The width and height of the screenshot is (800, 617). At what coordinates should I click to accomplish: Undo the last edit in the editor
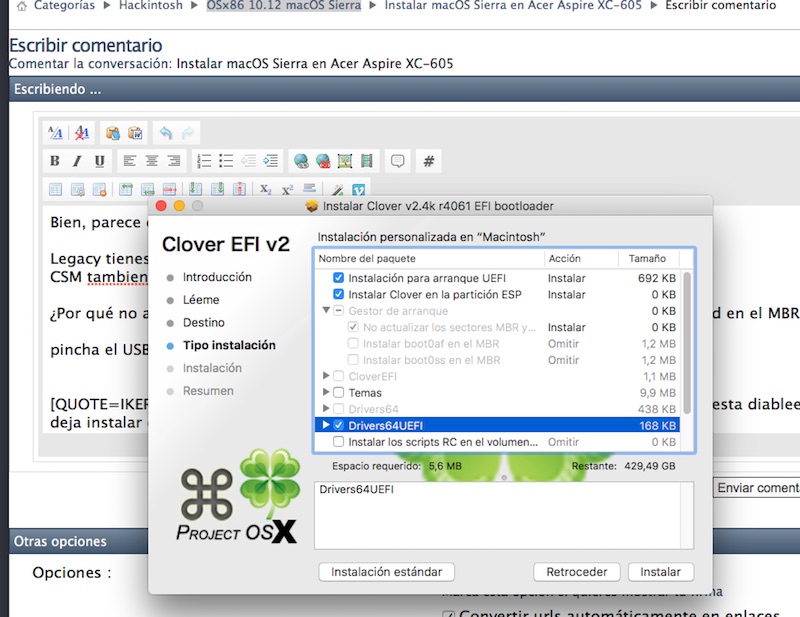(166, 133)
